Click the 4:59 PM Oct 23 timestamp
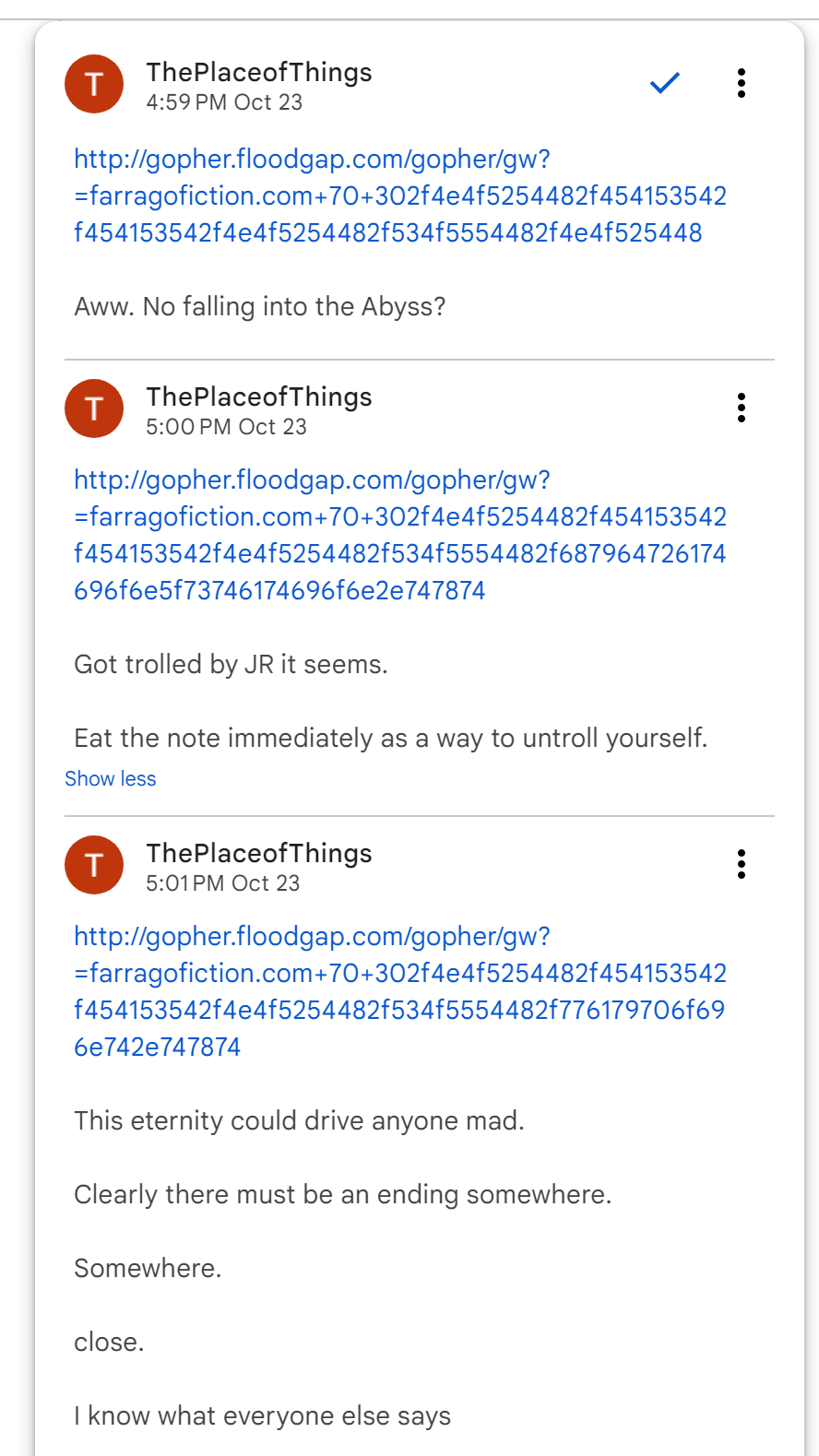 pyautogui.click(x=224, y=102)
